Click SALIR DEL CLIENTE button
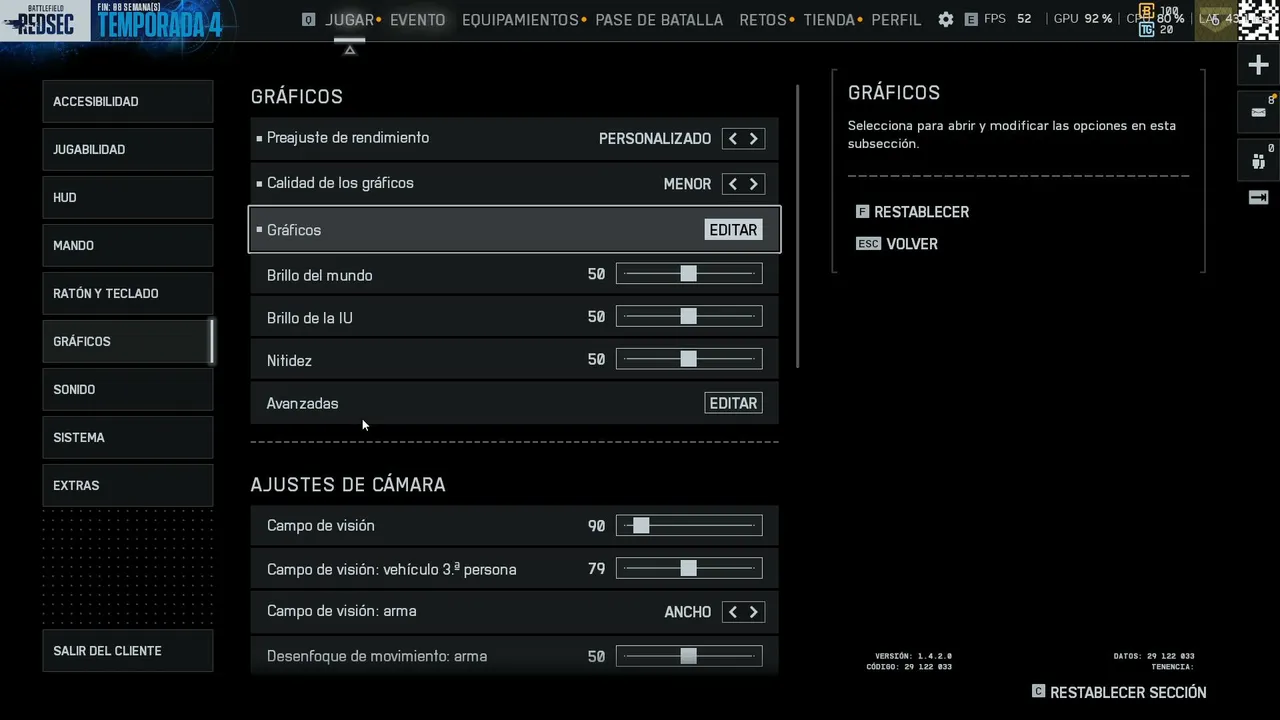The width and height of the screenshot is (1280, 720). tap(128, 651)
